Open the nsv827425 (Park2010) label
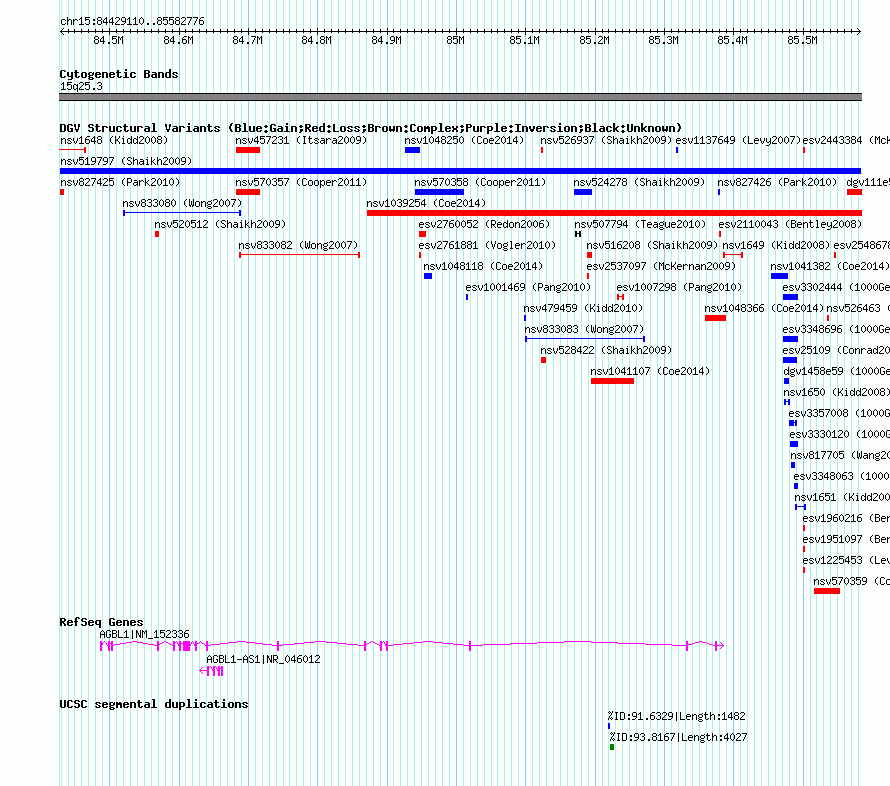The image size is (890, 786). tap(120, 182)
